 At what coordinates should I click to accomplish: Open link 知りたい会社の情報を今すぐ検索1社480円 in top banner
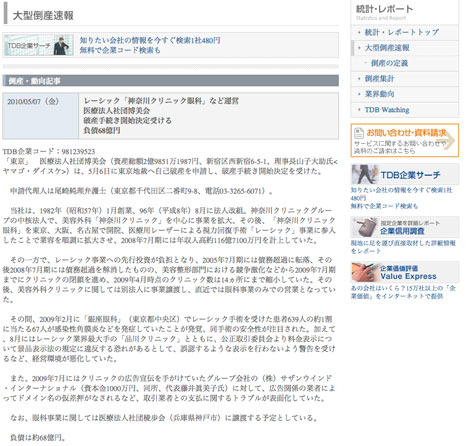[x=150, y=40]
